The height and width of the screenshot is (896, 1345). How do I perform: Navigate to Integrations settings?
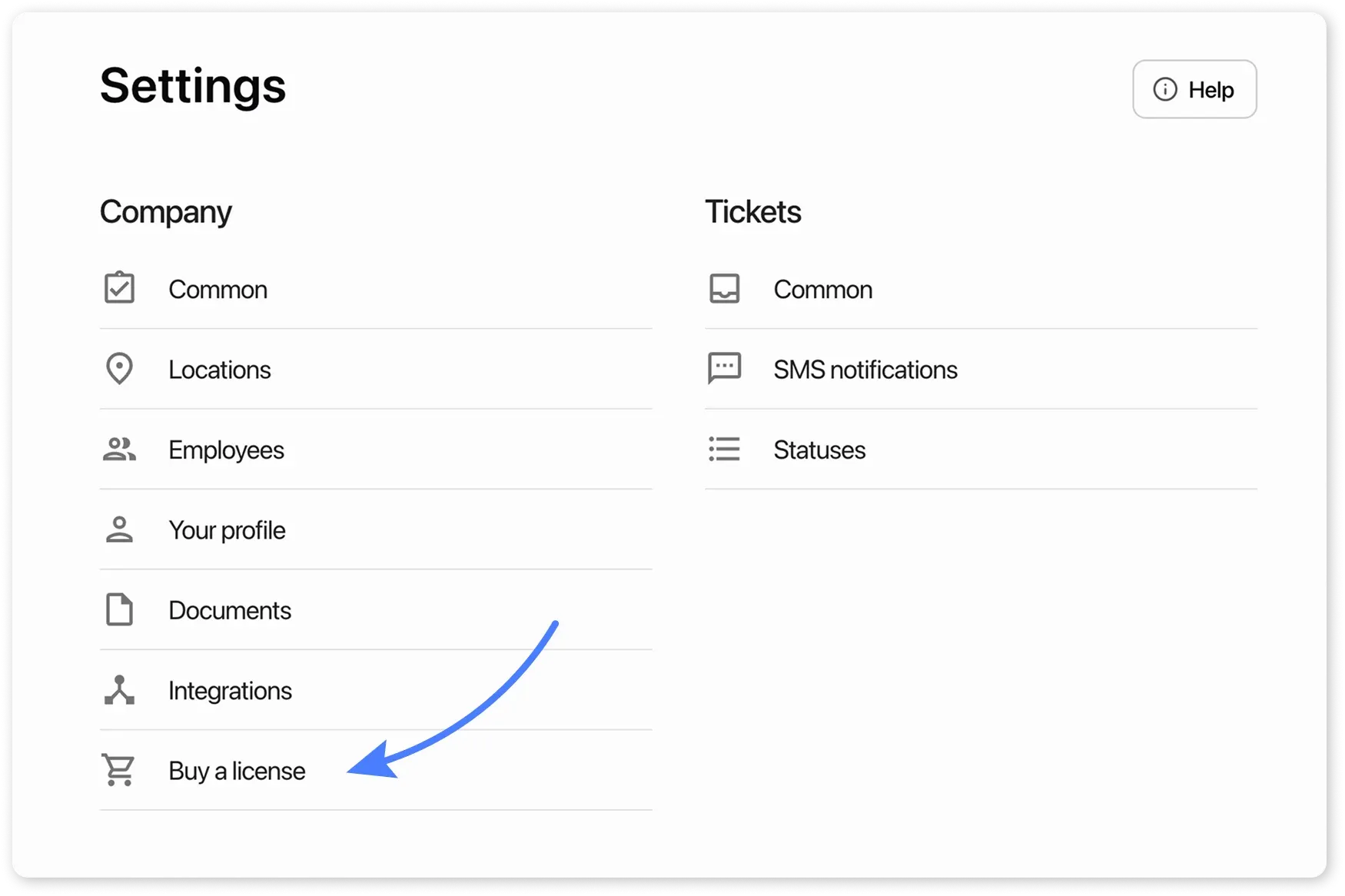[230, 691]
